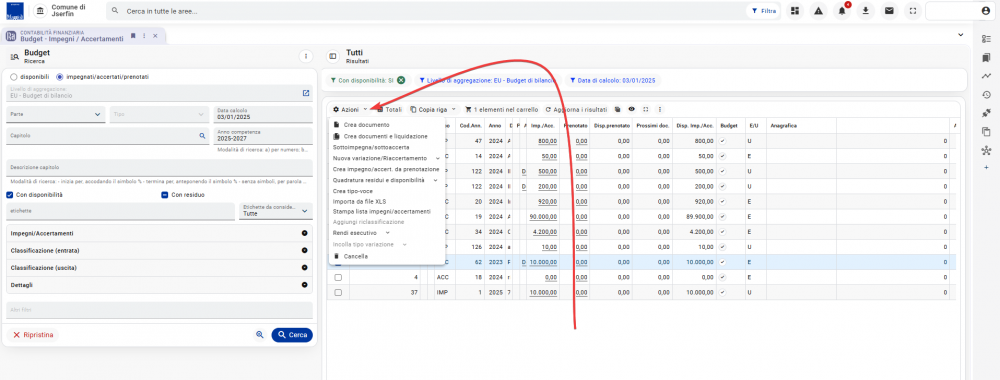Open the notifications bell

pos(842,11)
